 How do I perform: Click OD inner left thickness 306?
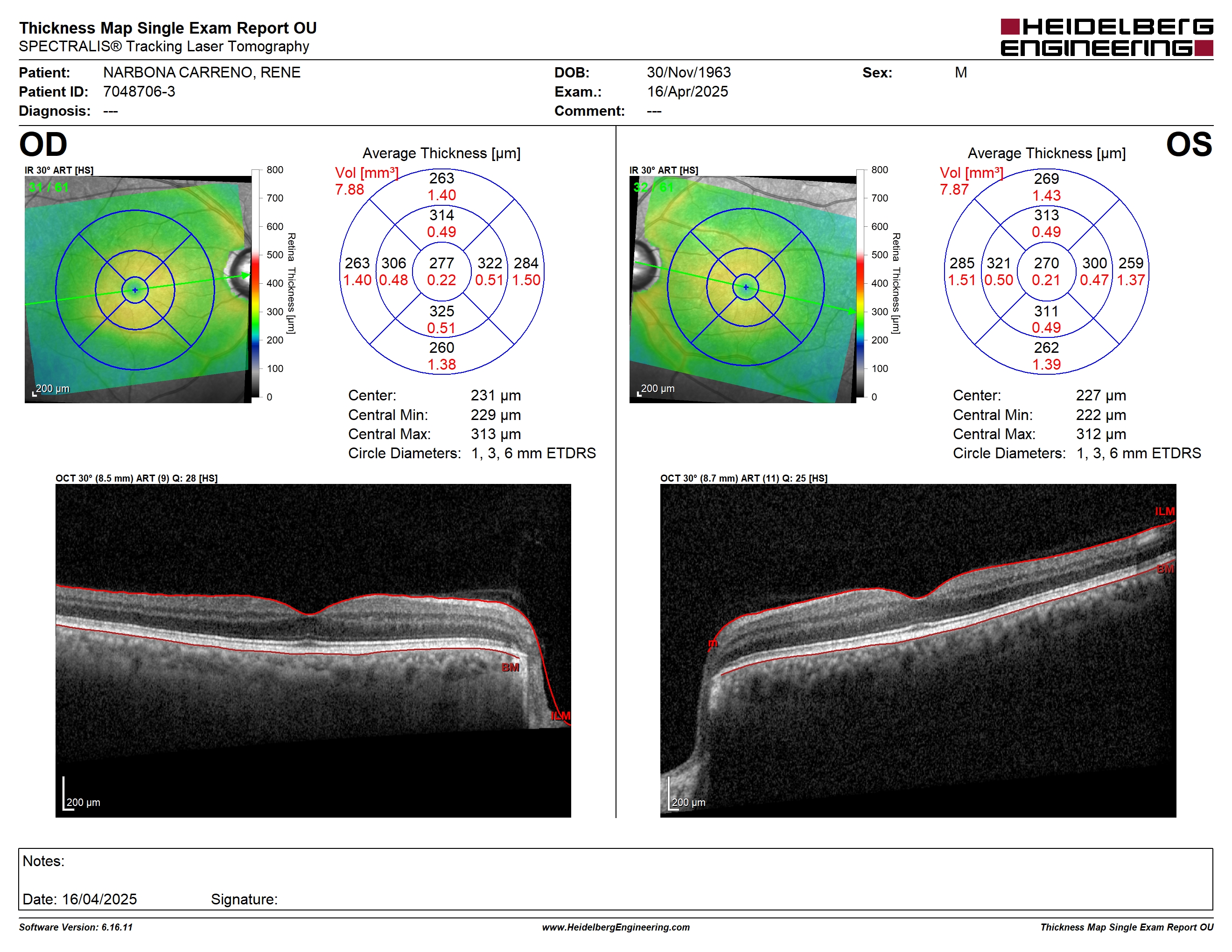point(393,263)
